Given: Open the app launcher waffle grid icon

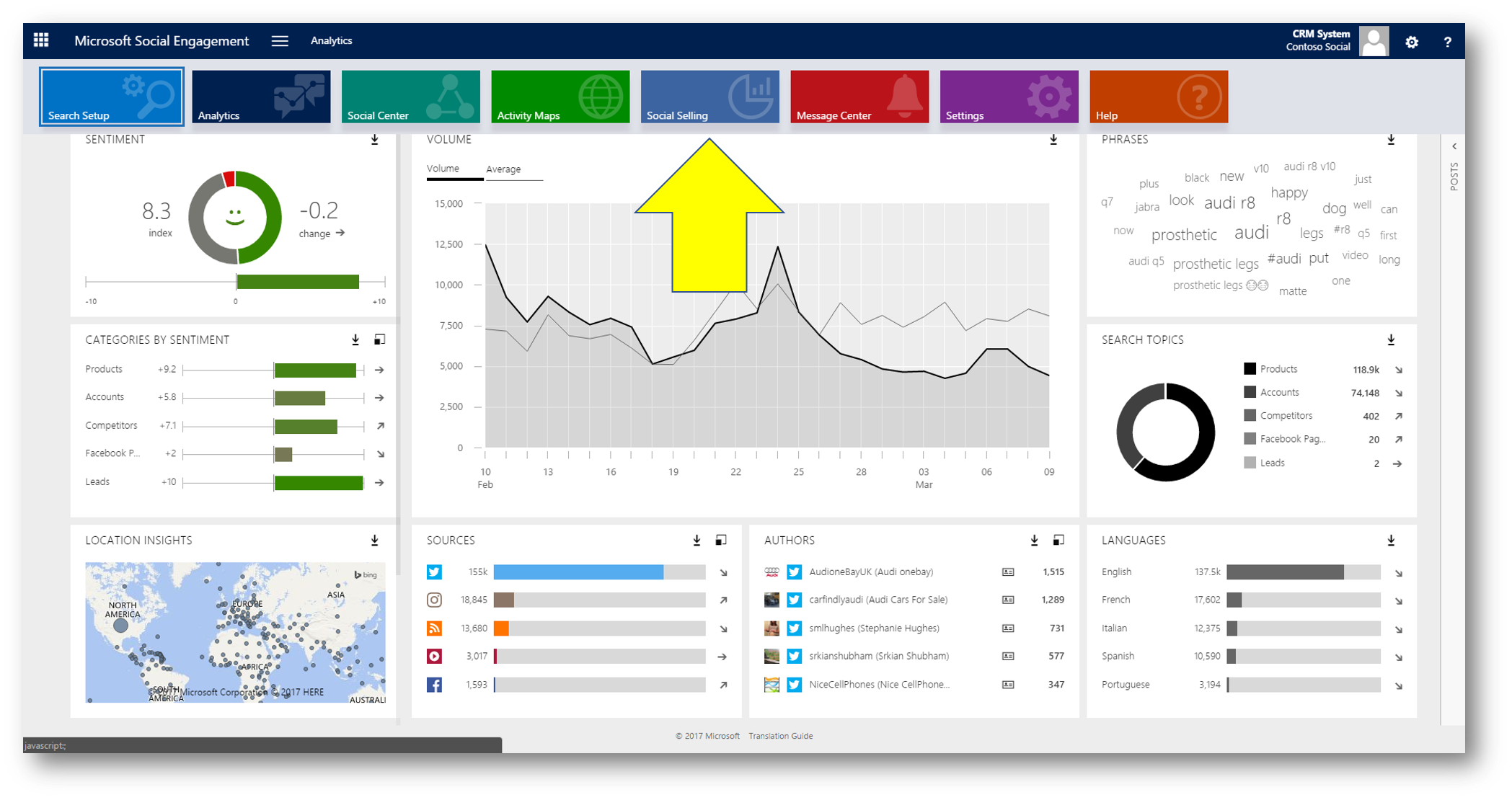Looking at the screenshot, I should pos(41,41).
